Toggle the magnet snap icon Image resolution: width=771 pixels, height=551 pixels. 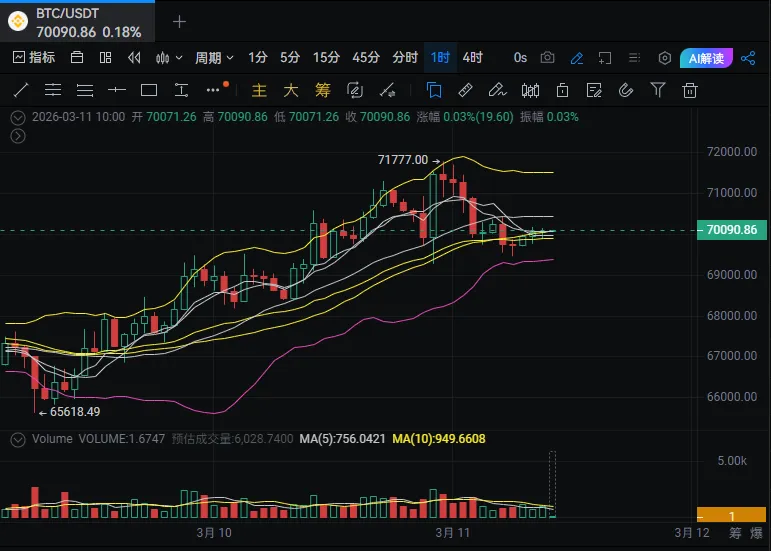(x=625, y=90)
